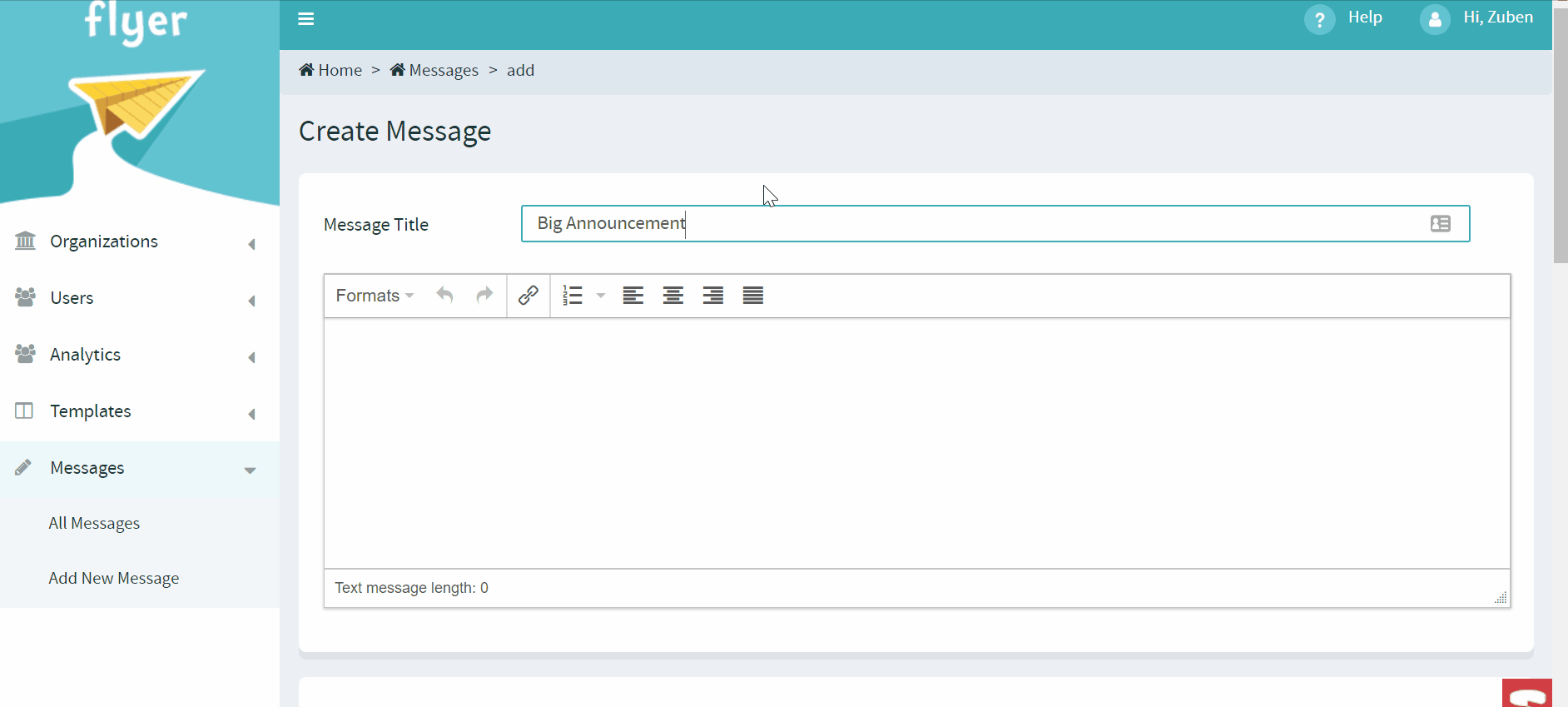The height and width of the screenshot is (707, 1568).
Task: Click the editor resize handle
Action: click(x=1501, y=597)
